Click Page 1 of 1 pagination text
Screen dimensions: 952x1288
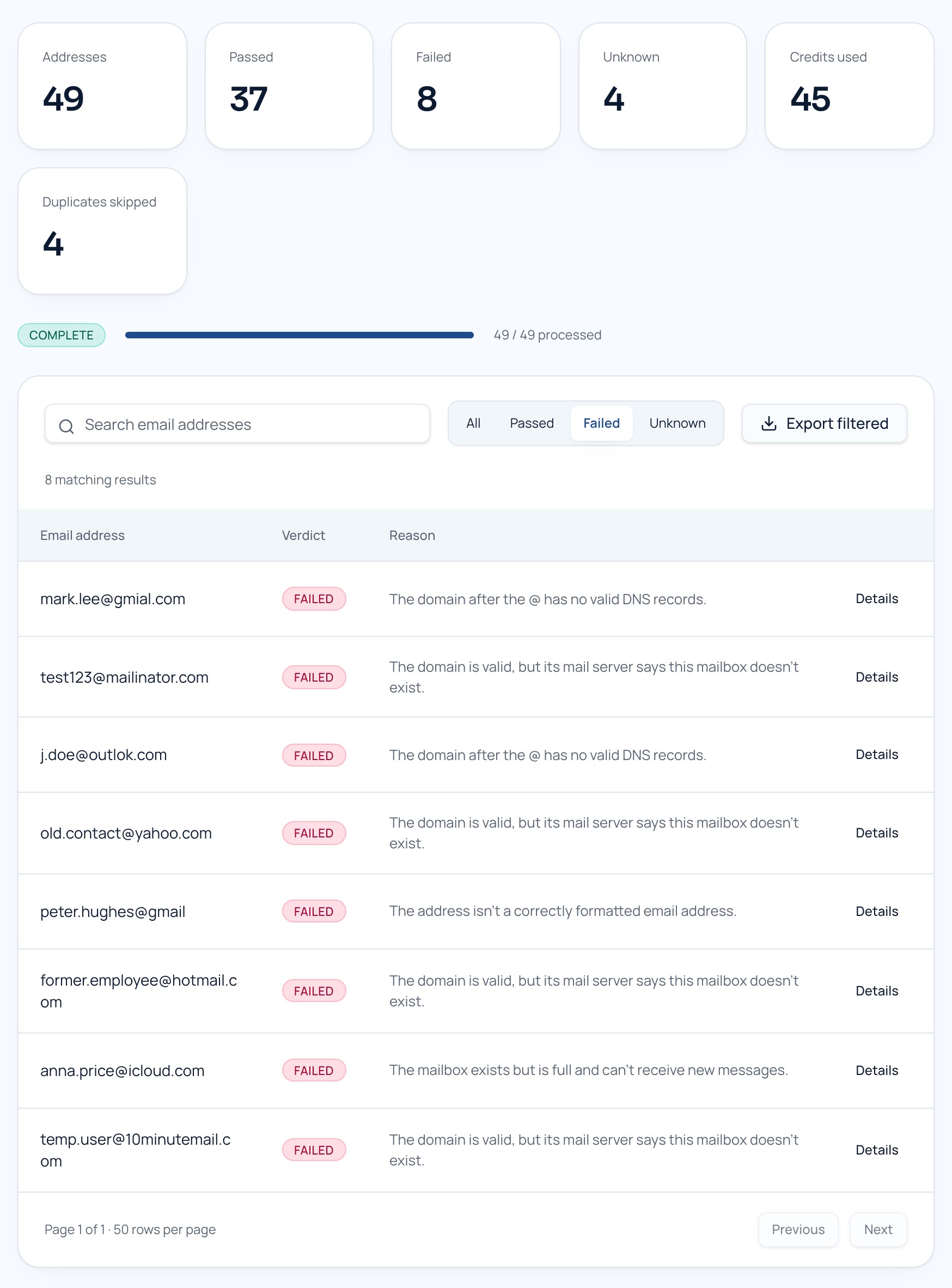(x=130, y=1230)
